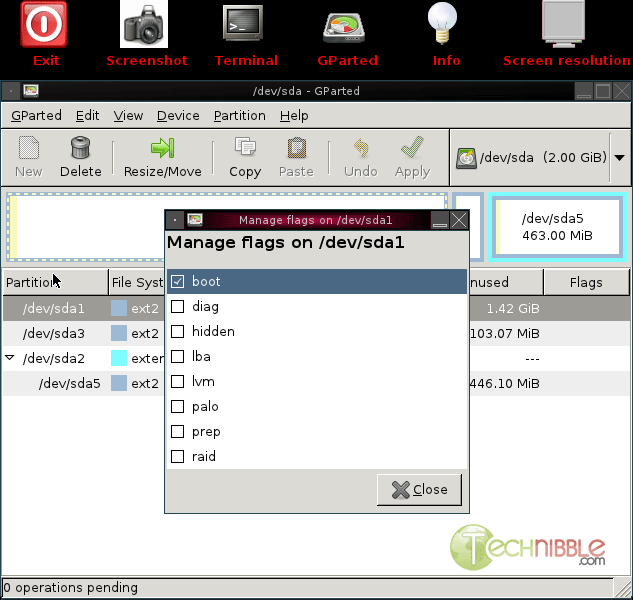Close the Manage flags dialog with X
Screen dimensions: 633x600
click(x=459, y=220)
